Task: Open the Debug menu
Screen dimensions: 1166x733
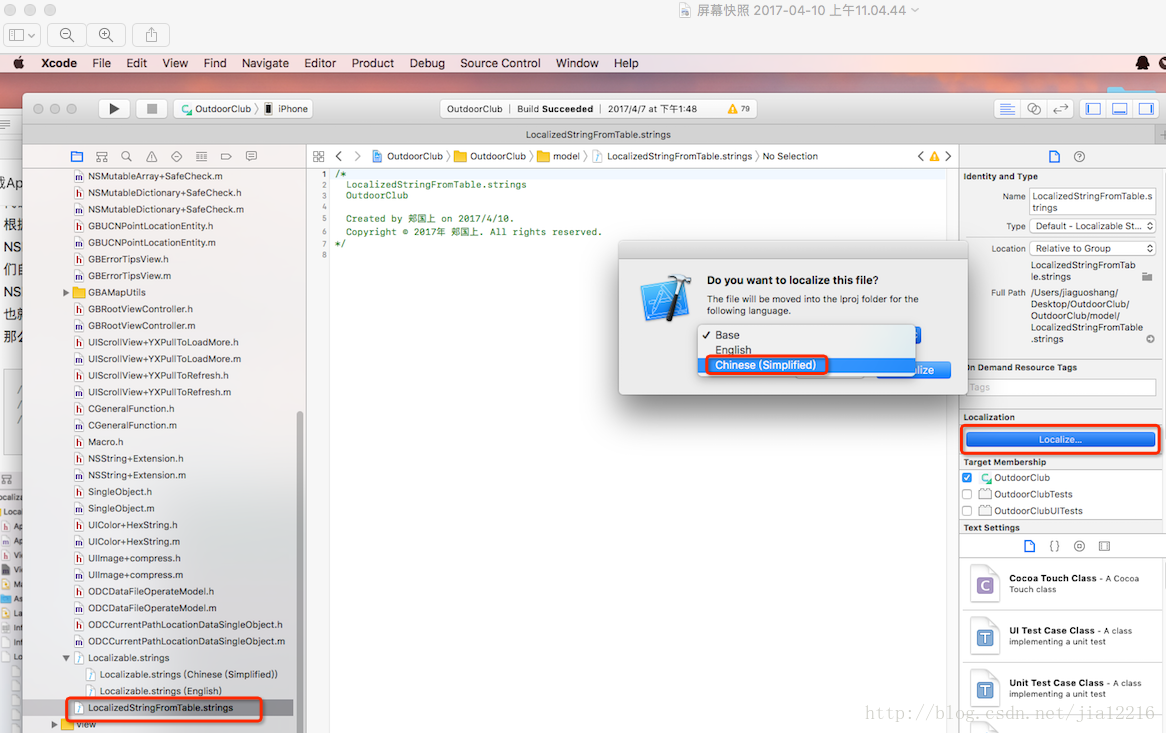Action: click(427, 63)
